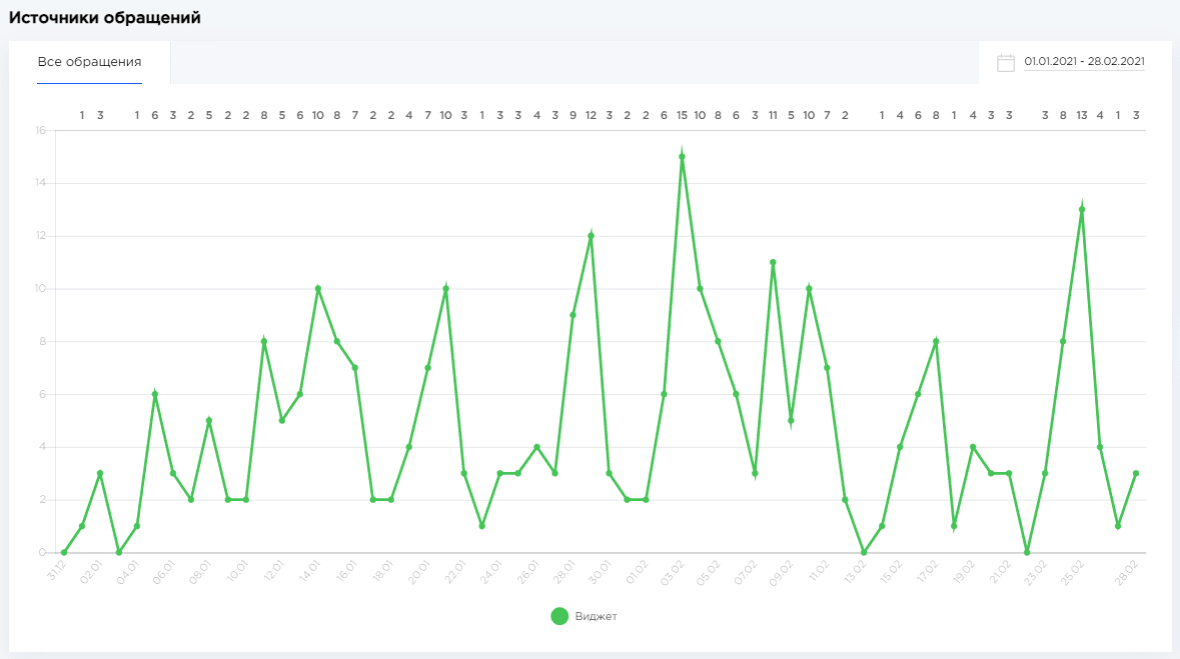
Task: Click the zero-value point on 13.02
Action: click(x=864, y=552)
